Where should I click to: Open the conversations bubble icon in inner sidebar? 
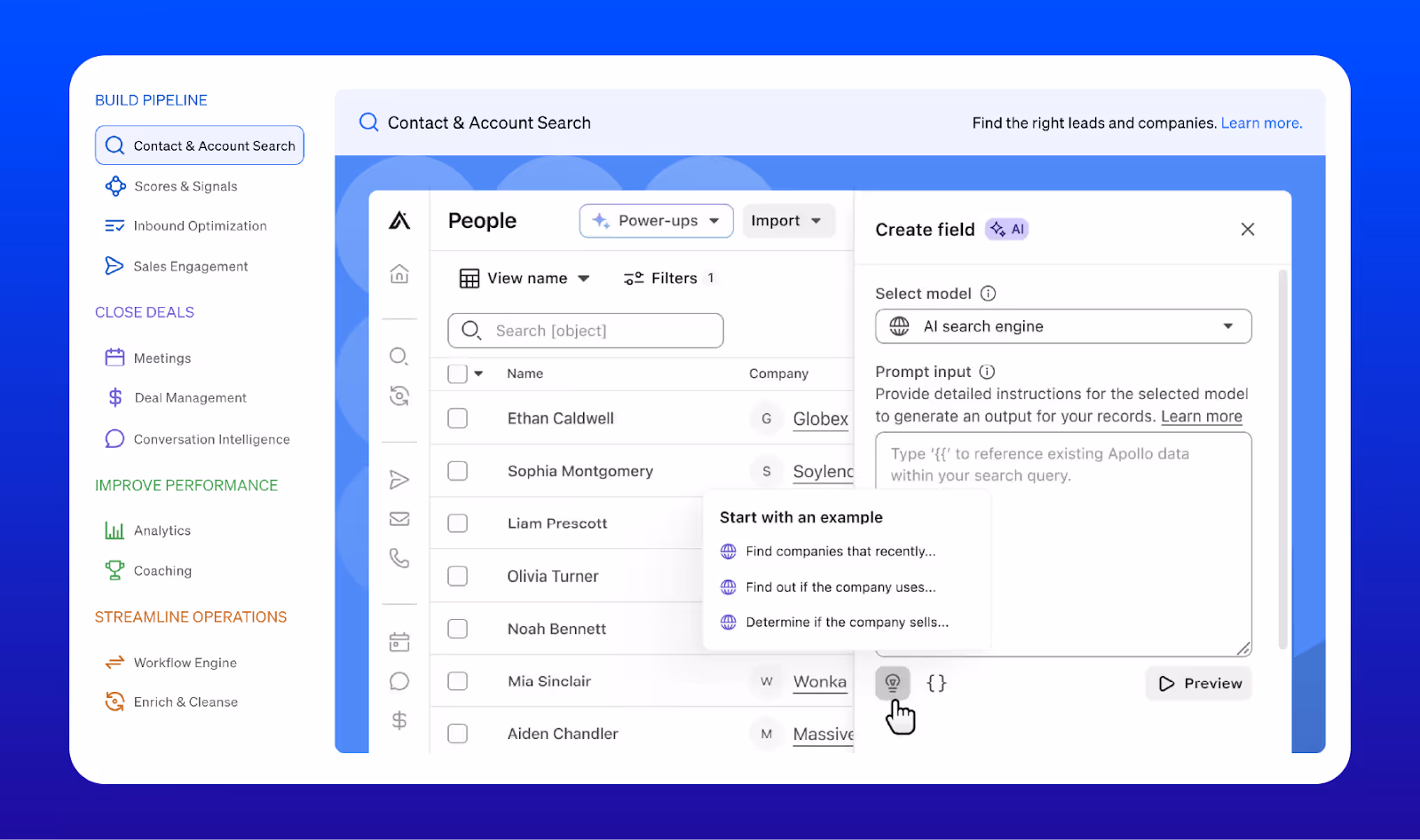[x=399, y=681]
